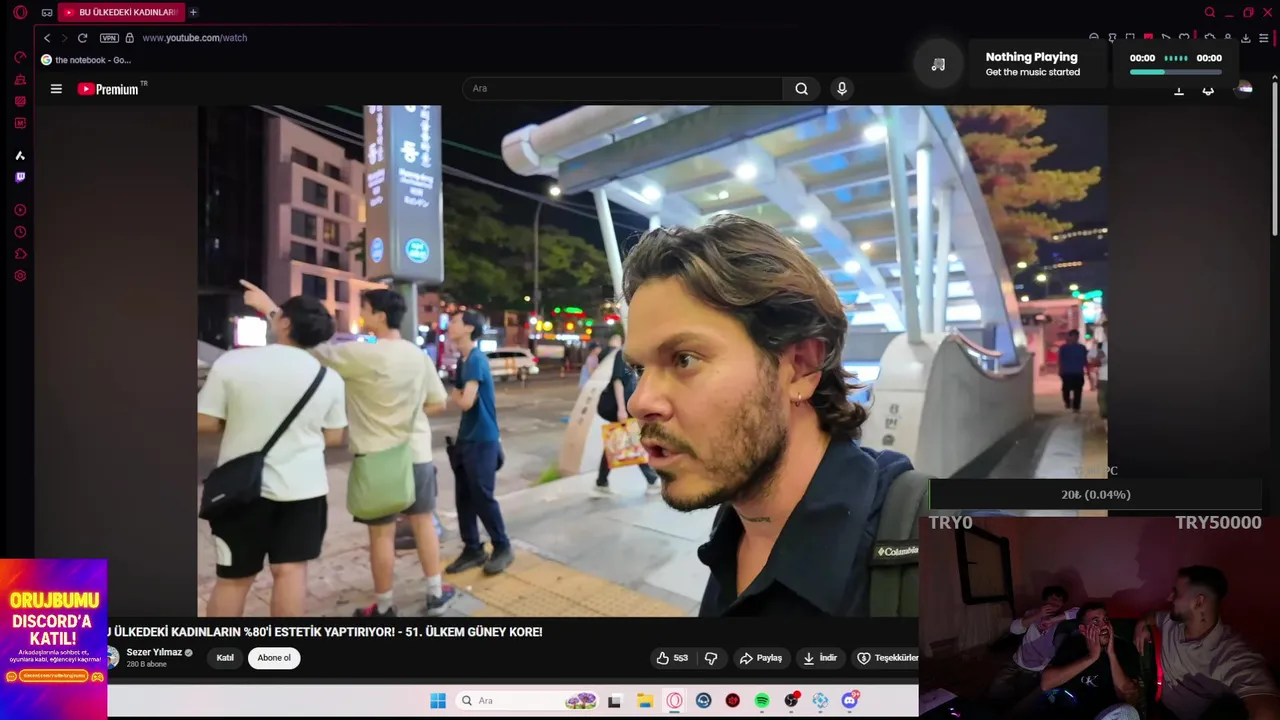1280x720 pixels.
Task: Click the İndir download button
Action: (x=820, y=658)
